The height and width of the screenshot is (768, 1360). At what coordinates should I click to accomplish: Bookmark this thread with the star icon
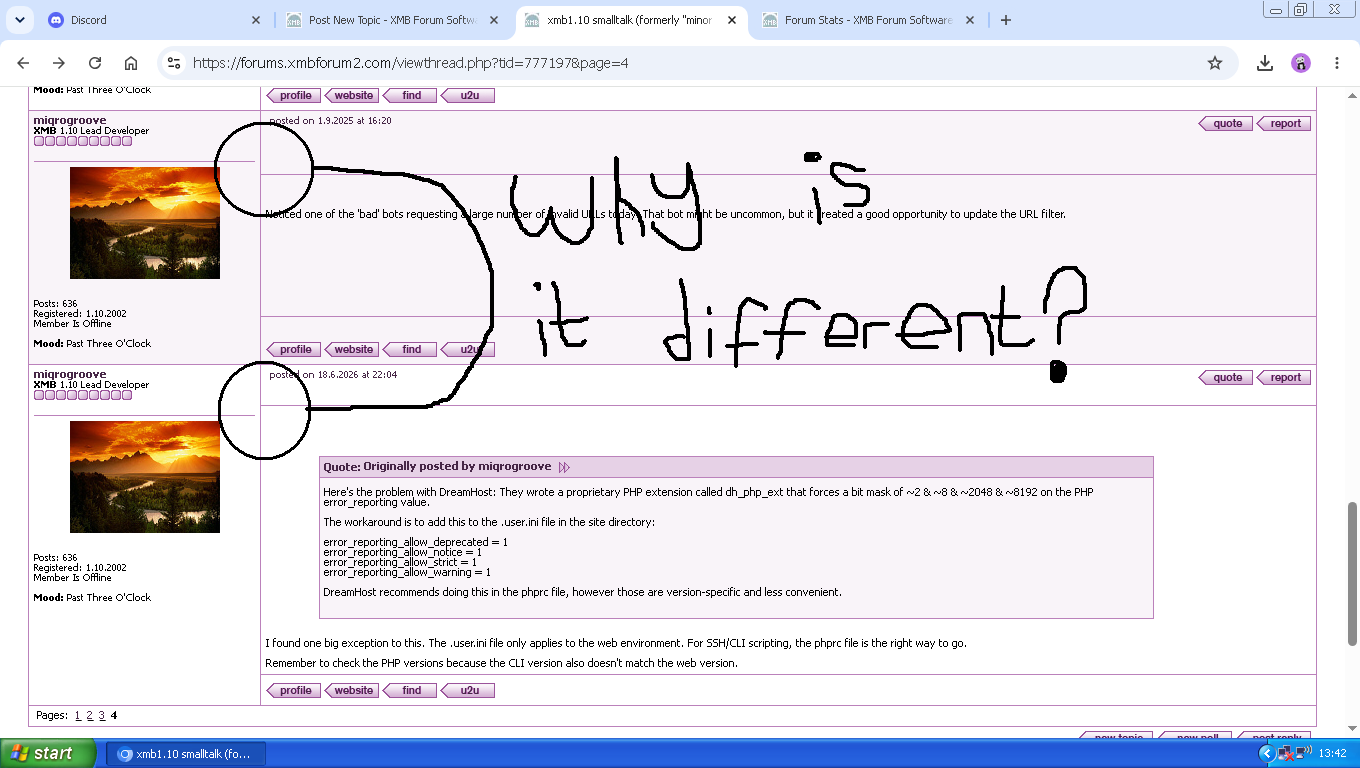(1215, 63)
